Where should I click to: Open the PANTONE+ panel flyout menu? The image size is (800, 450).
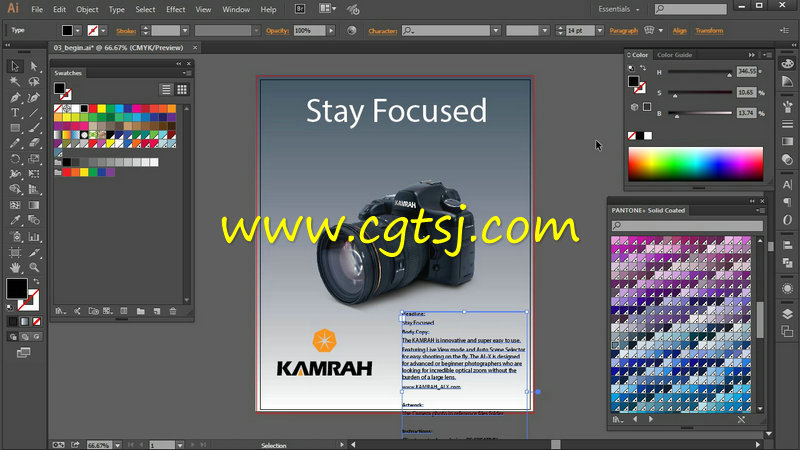(x=761, y=210)
